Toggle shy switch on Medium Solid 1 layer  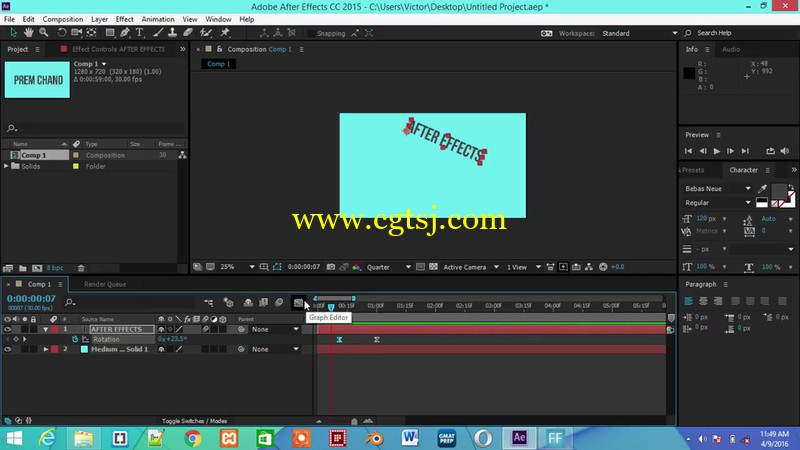pos(161,349)
